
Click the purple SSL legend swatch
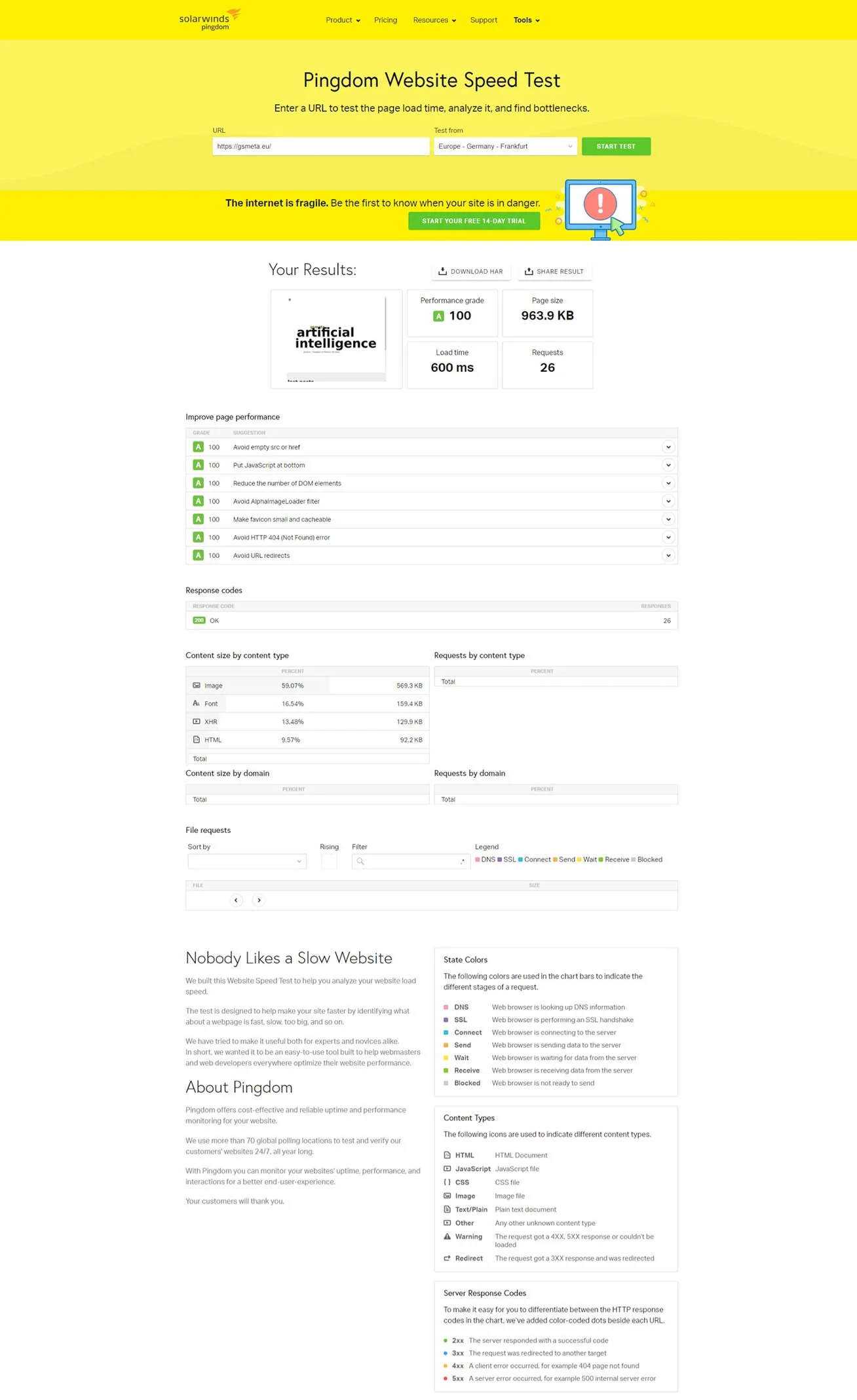pos(499,860)
